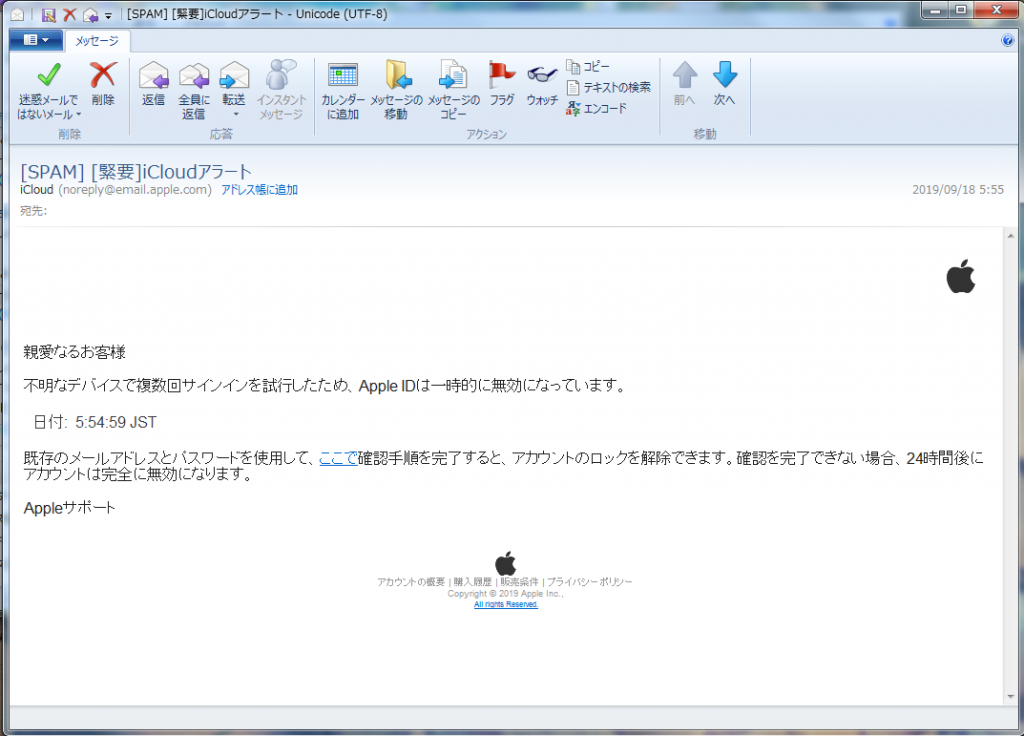Image resolution: width=1024 pixels, height=736 pixels.
Task: Click the subject line [SPAM] [緊要]iCloudアラート in the header
Action: click(136, 172)
